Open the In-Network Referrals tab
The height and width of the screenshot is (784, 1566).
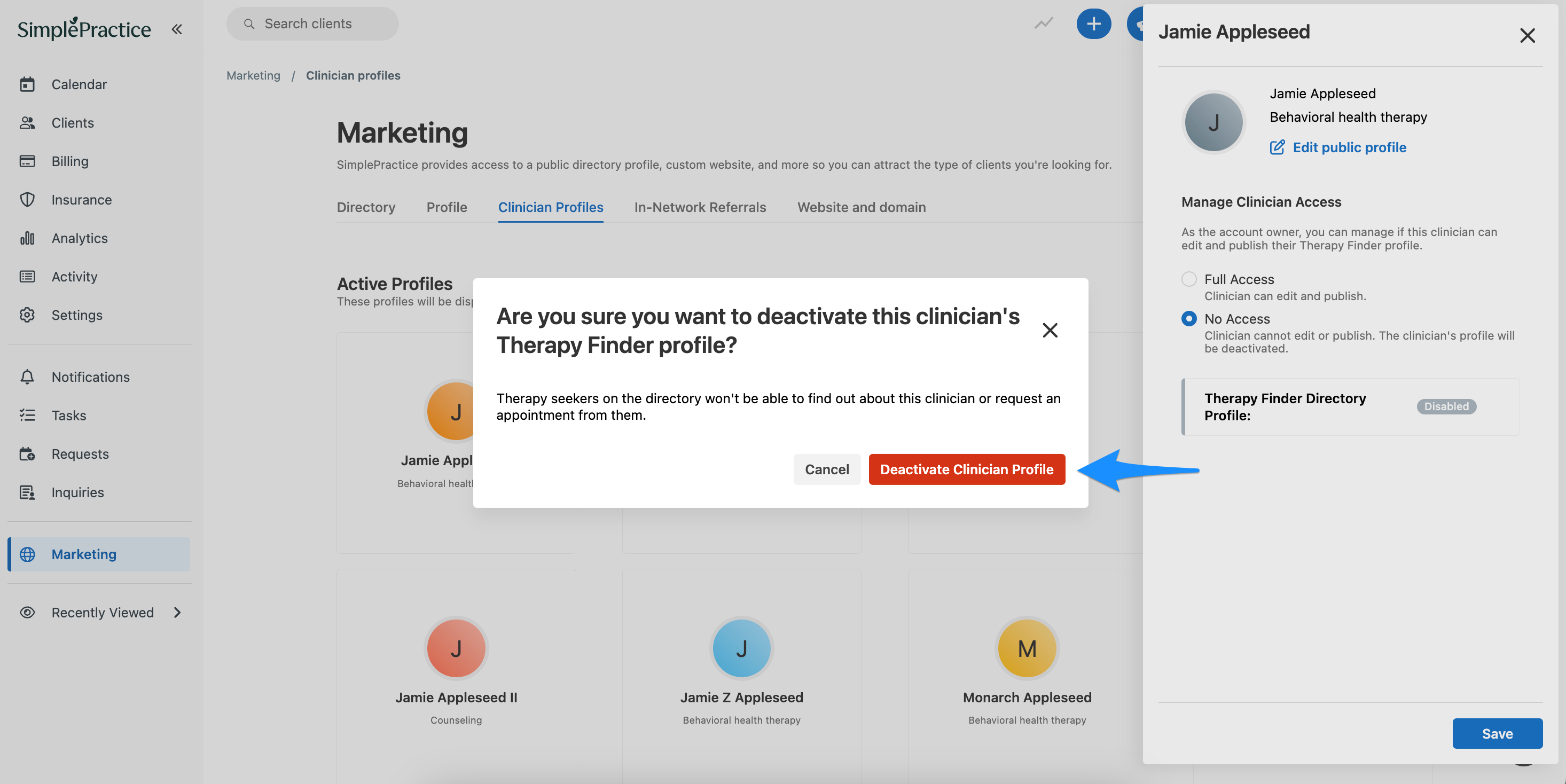click(x=700, y=207)
